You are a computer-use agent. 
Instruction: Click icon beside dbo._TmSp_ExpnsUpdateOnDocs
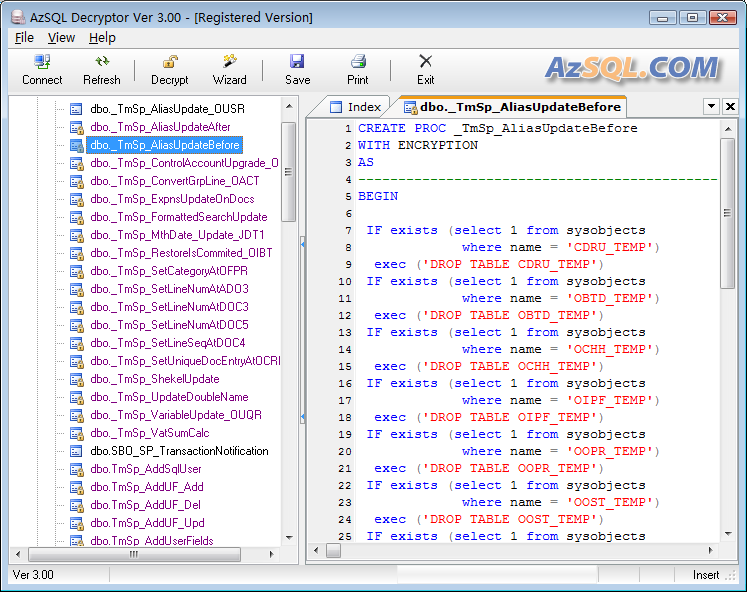[76, 199]
